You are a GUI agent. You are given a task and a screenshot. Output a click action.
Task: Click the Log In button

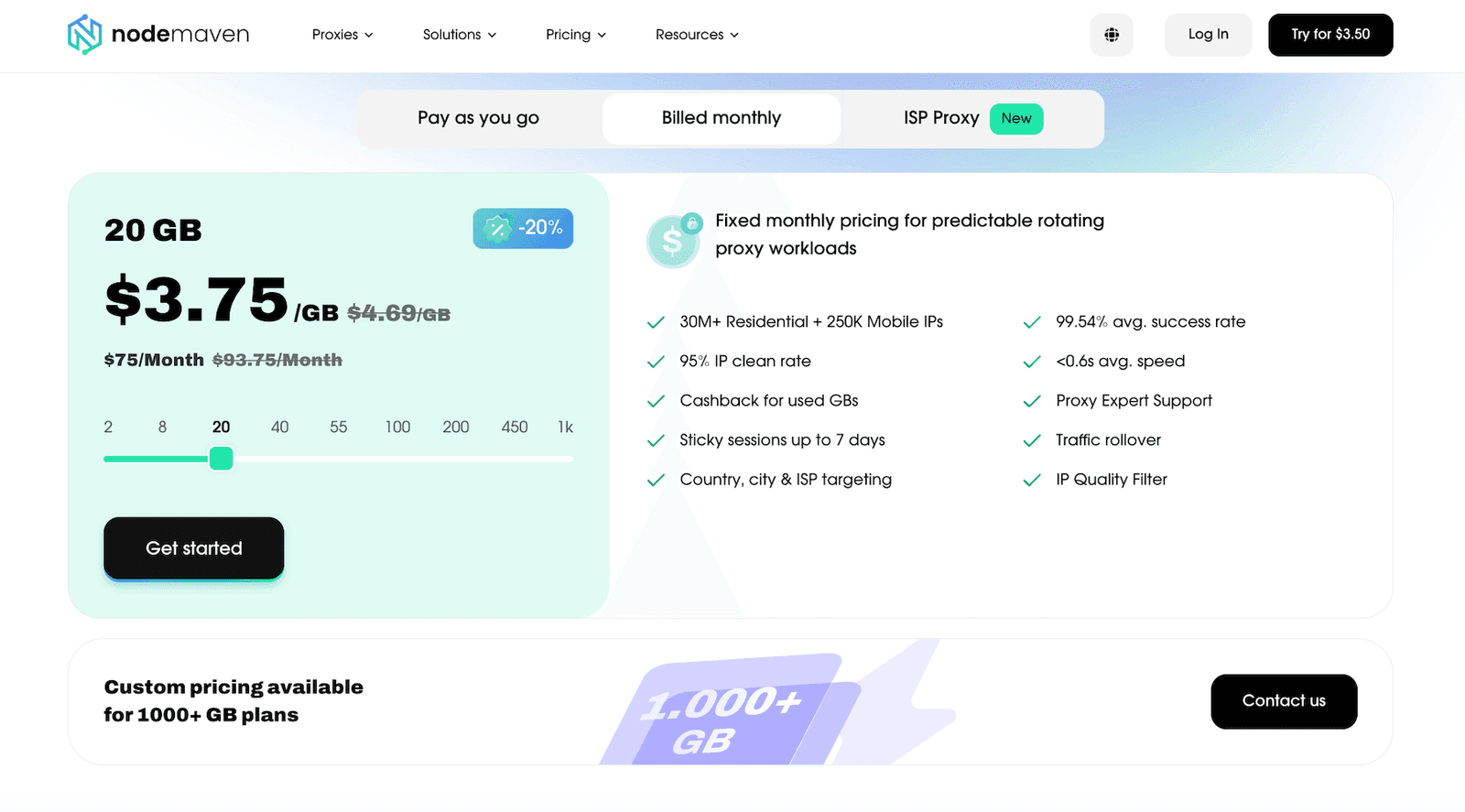1209,35
